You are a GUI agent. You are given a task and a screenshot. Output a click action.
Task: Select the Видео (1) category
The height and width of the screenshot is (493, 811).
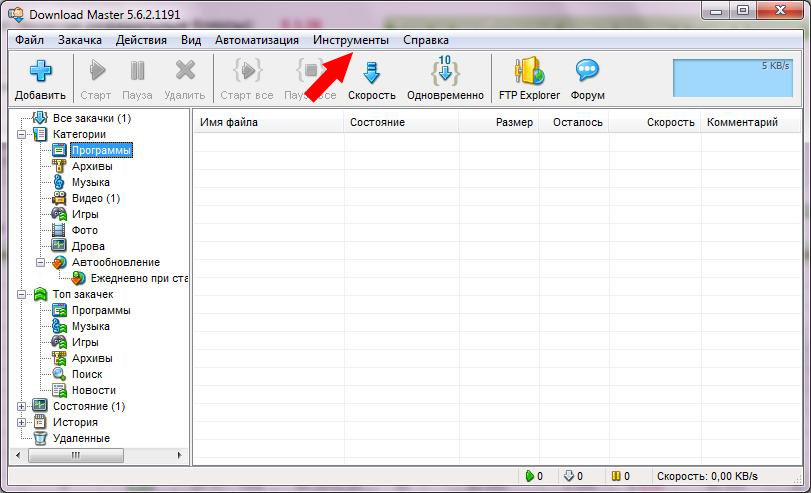click(x=95, y=198)
